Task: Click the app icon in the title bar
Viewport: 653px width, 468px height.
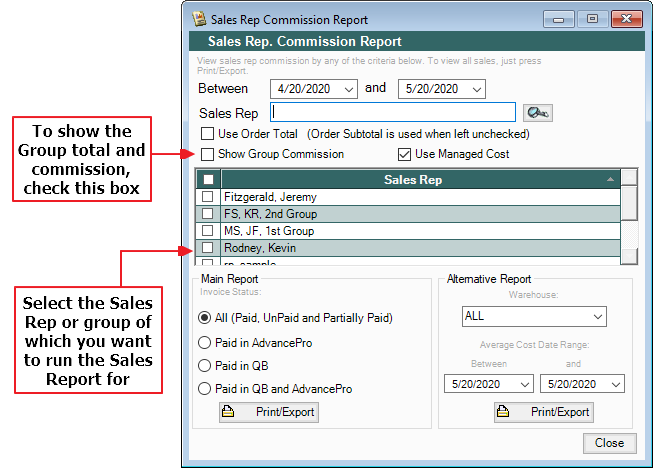Action: (198, 19)
